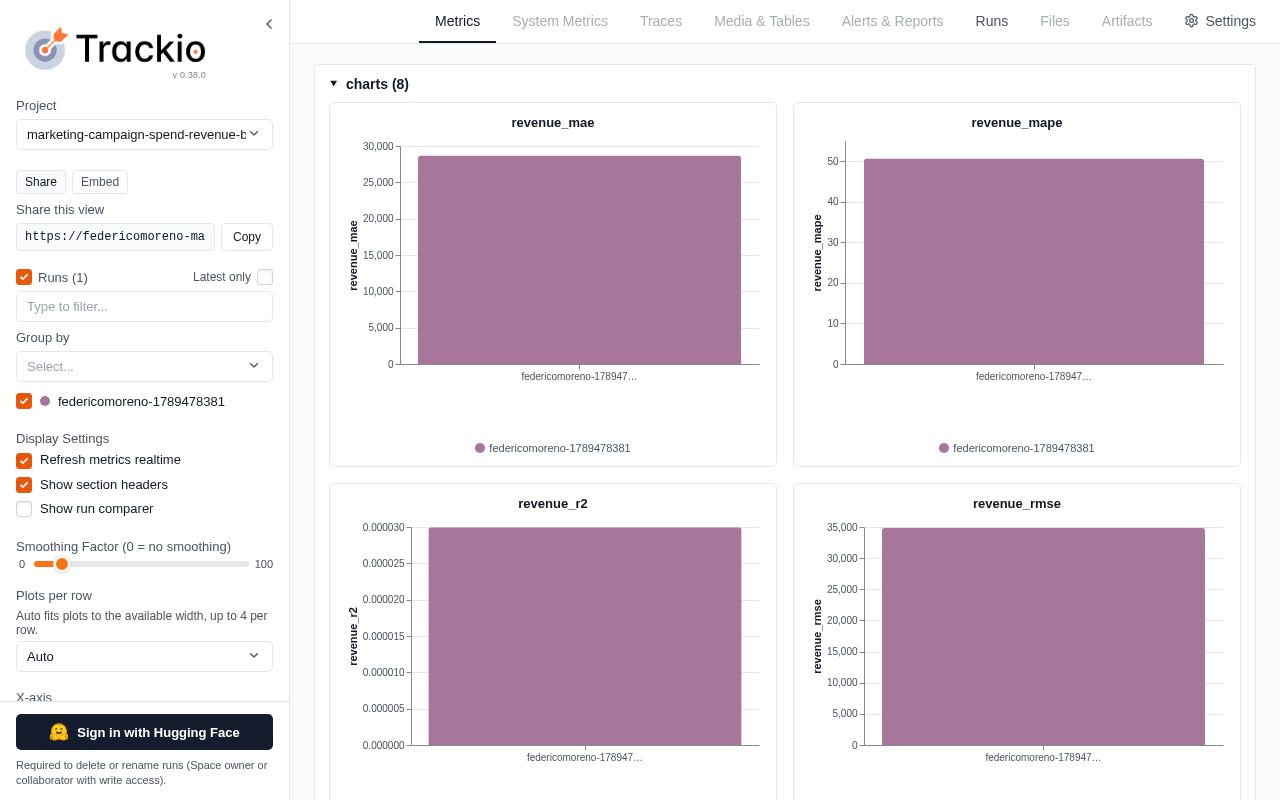Click the share view URL field

pyautogui.click(x=115, y=237)
